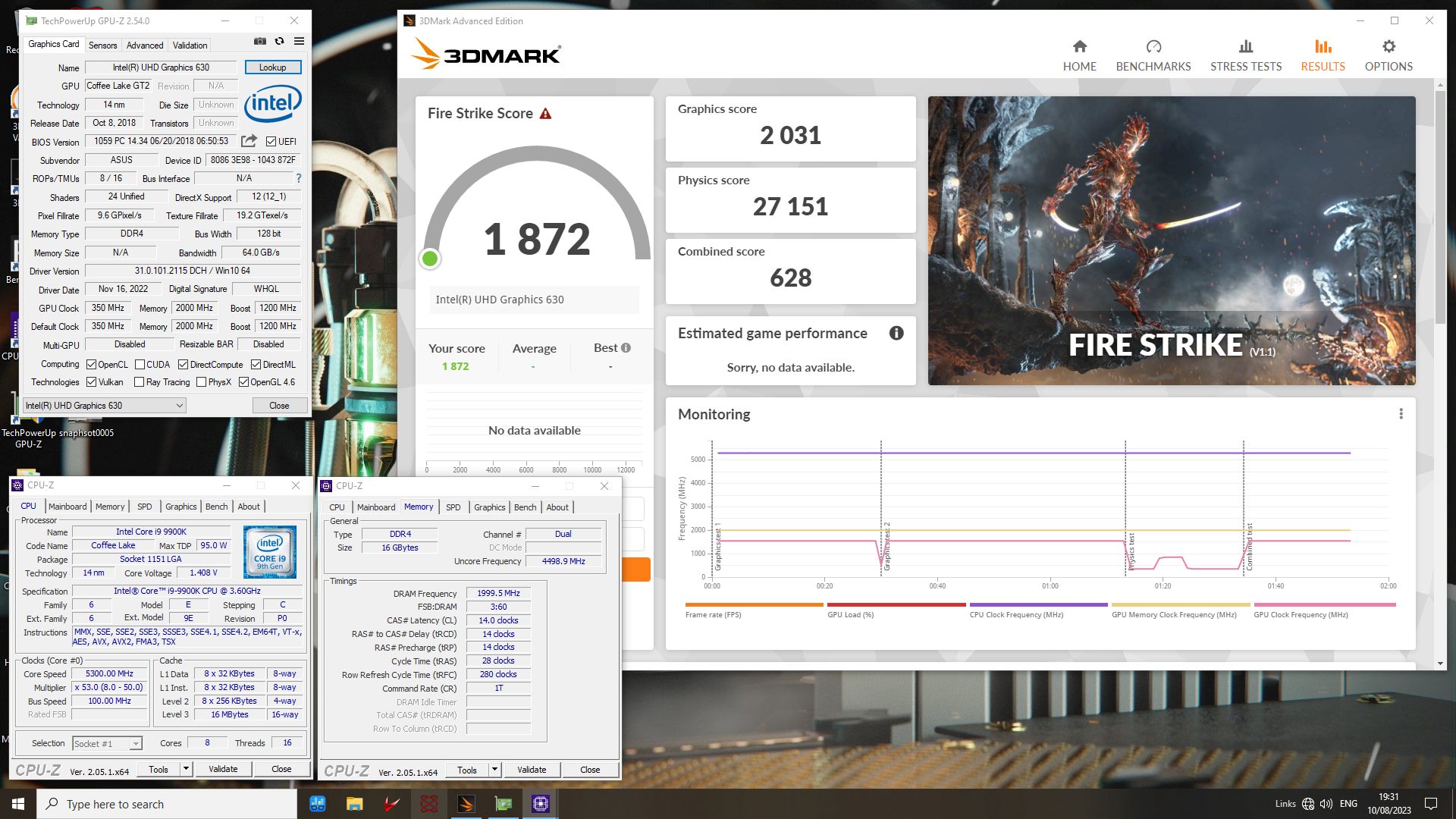Screen dimensions: 1456x819
Task: Click Lookup button in GPU-Z
Action: tap(273, 67)
